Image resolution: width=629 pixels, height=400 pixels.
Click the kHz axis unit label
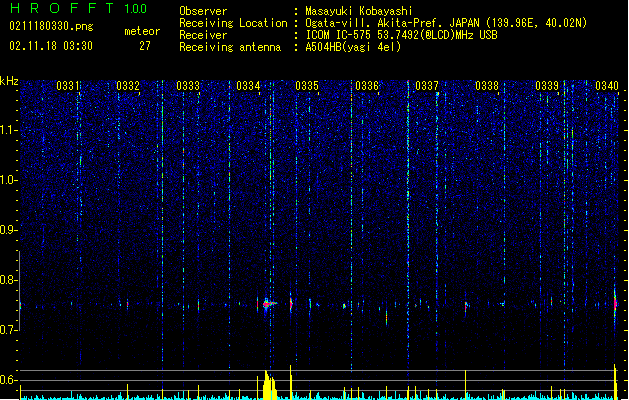(9, 81)
